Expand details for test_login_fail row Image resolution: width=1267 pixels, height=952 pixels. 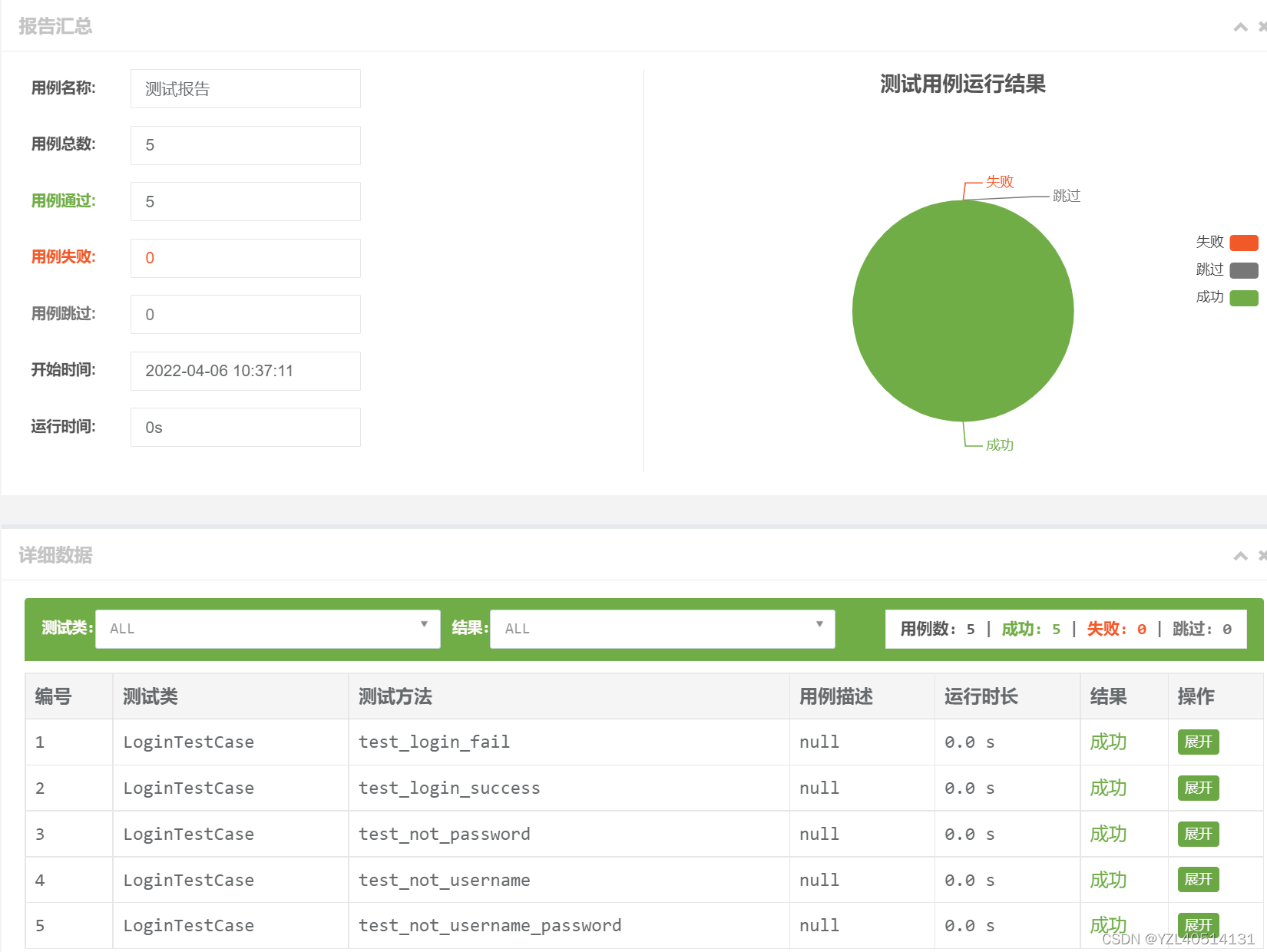point(1198,742)
